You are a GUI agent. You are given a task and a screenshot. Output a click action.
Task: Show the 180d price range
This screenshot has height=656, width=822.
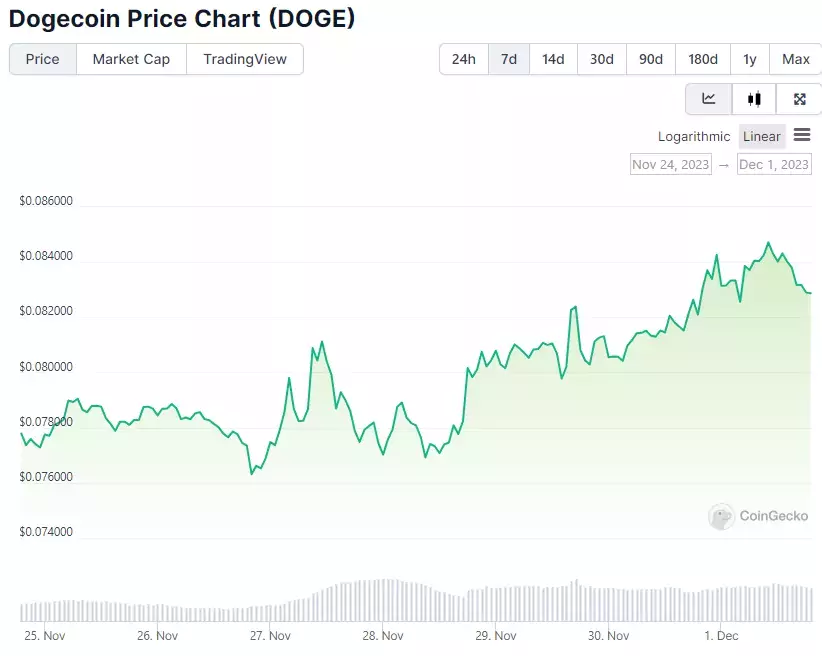click(702, 59)
